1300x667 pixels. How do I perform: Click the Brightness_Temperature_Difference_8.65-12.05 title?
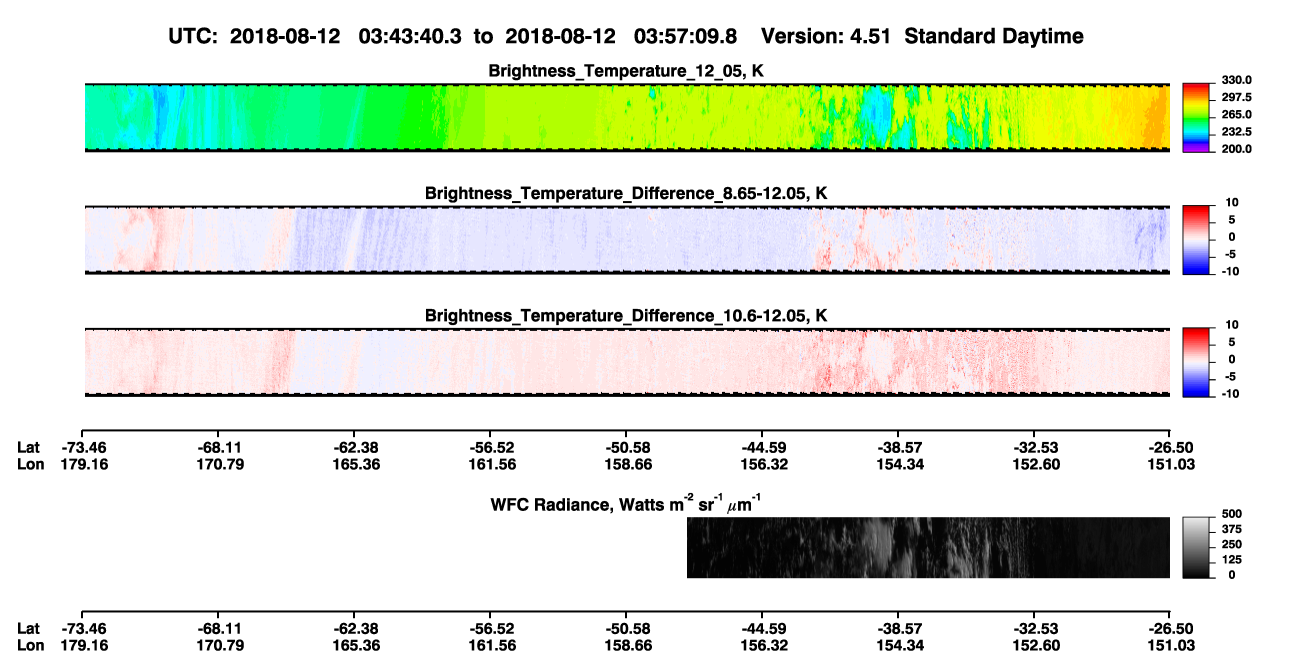626,193
